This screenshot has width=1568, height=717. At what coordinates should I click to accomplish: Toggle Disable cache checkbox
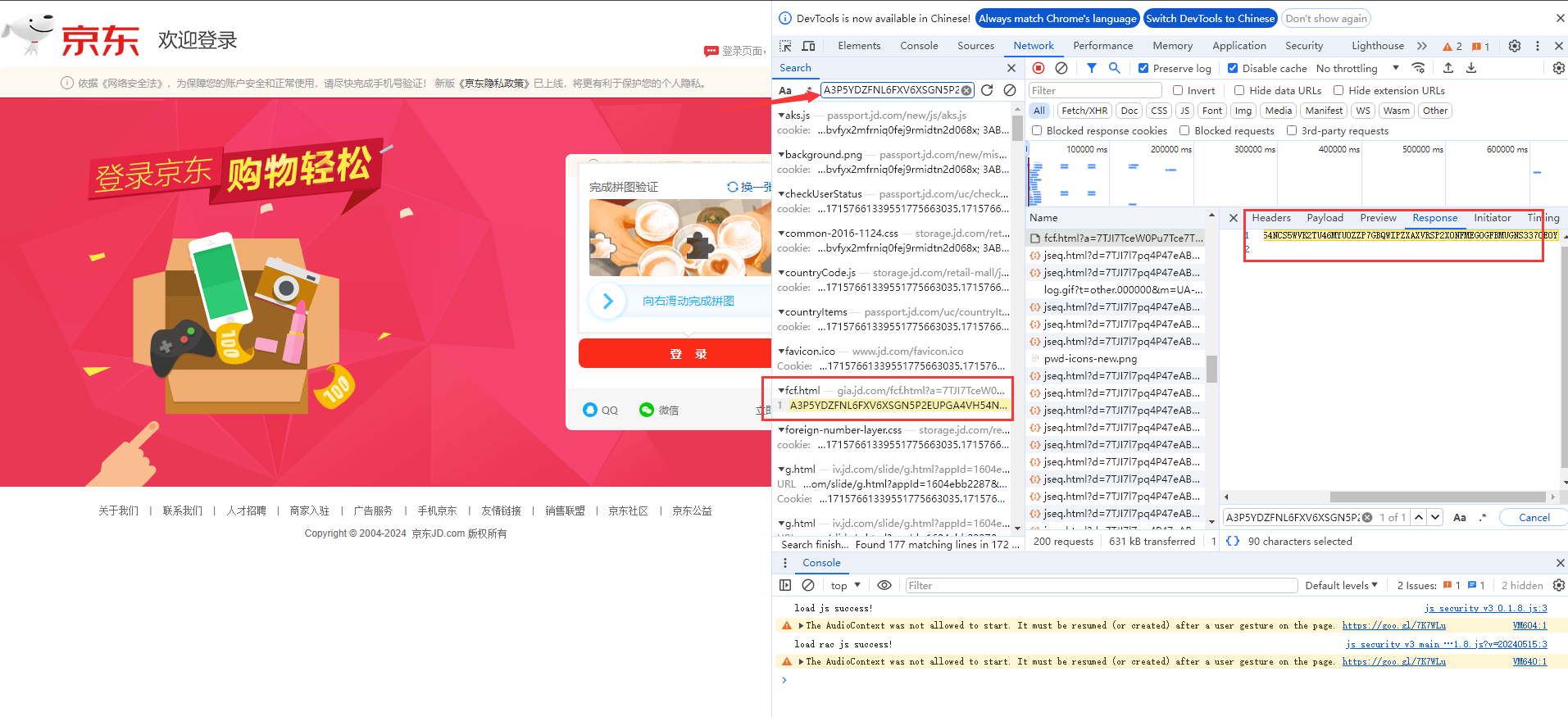point(1233,68)
